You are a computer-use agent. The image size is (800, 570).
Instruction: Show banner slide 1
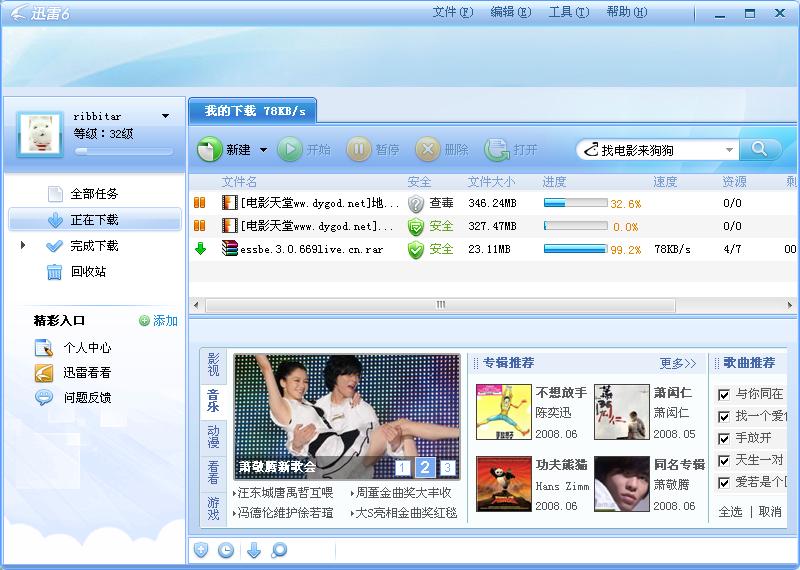point(403,467)
